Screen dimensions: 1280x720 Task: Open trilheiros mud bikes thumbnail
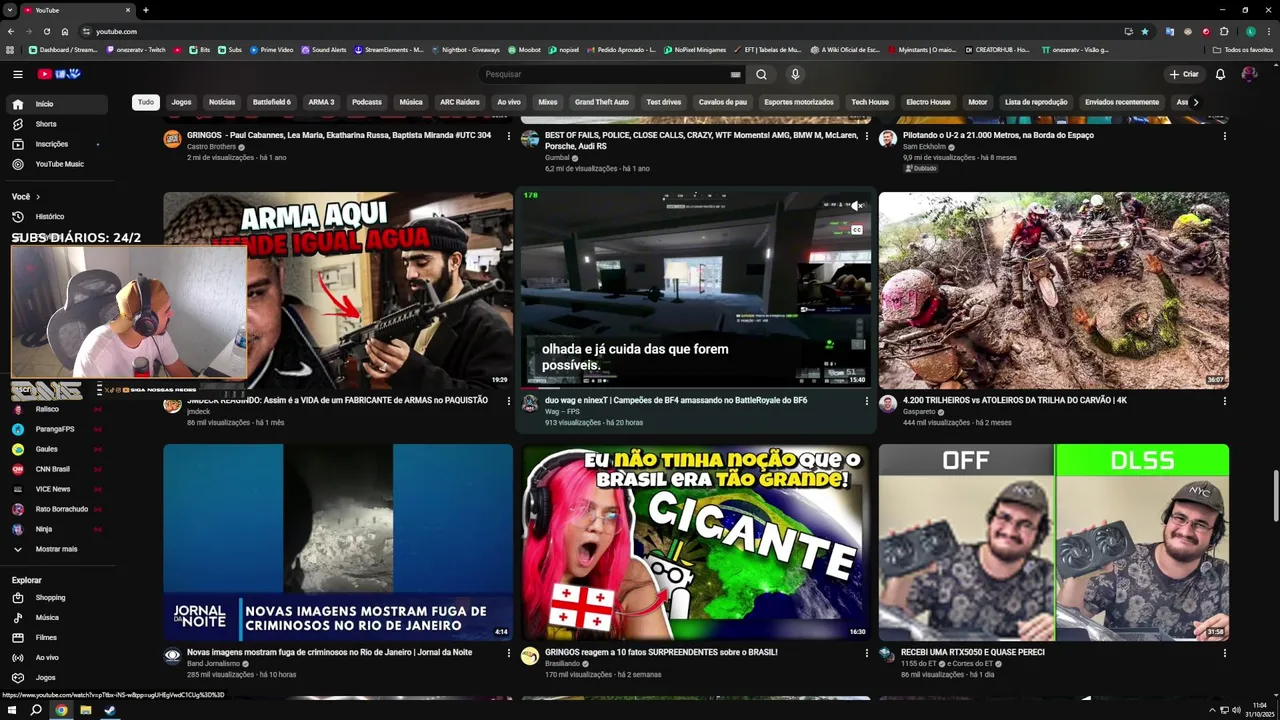point(1054,290)
